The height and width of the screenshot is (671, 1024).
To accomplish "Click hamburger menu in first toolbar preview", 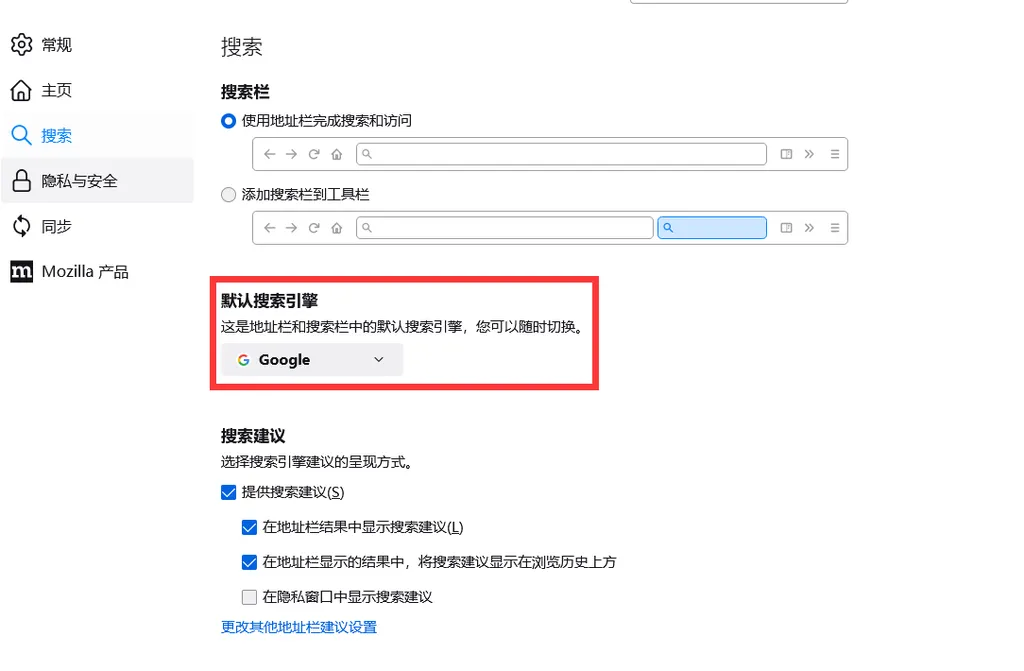I will click(835, 154).
